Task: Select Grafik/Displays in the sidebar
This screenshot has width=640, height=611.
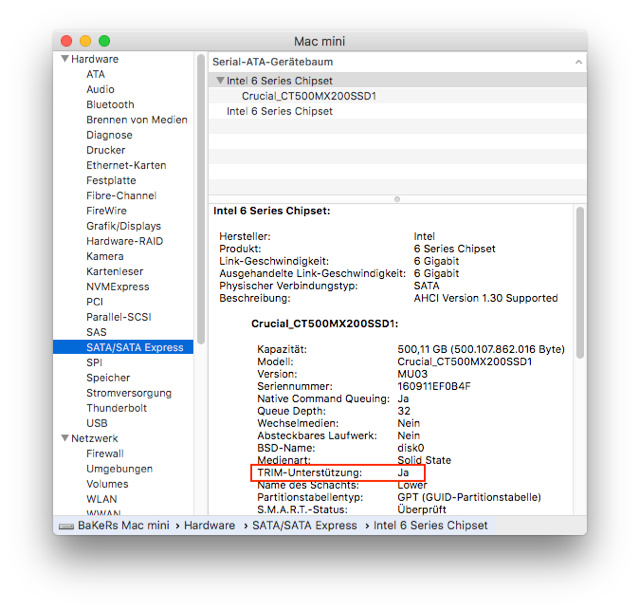Action: coord(123,226)
